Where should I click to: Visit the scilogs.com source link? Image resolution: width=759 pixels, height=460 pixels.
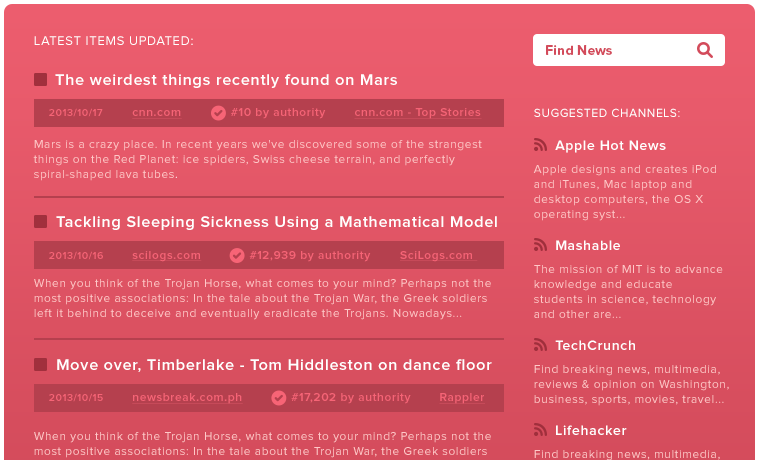(166, 255)
